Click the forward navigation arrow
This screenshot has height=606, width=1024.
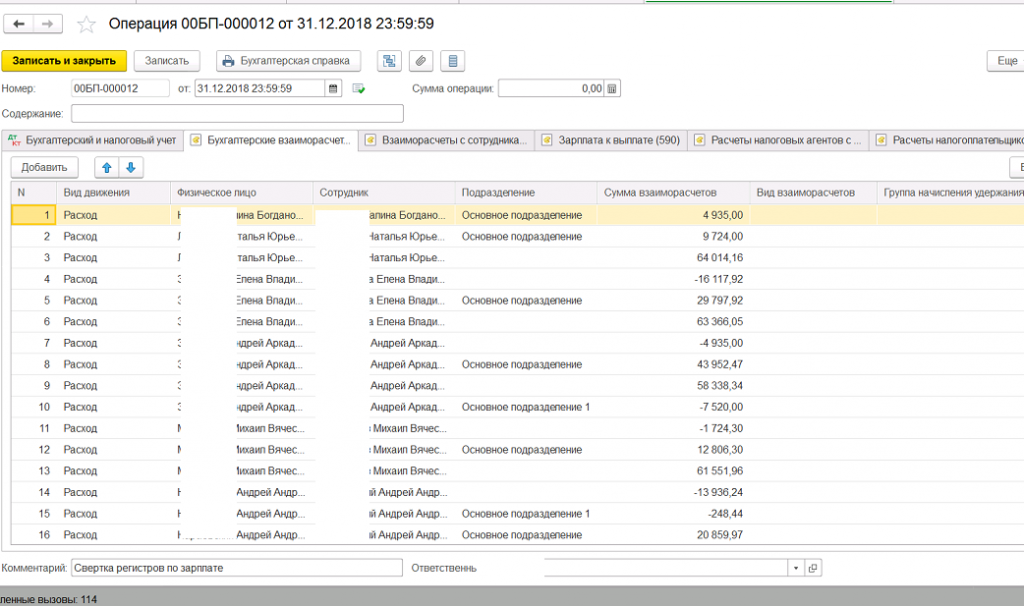click(x=48, y=24)
